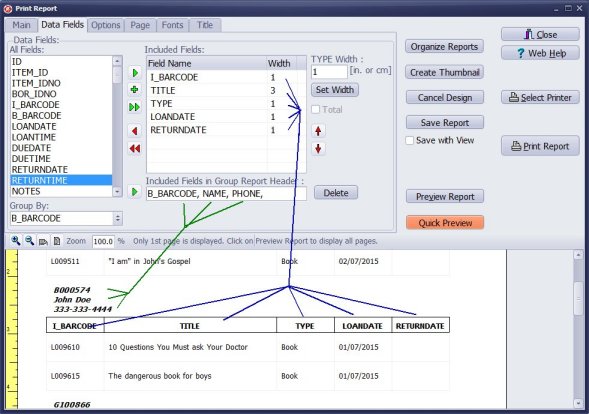589x414 pixels.
Task: Toggle the Total checkbox
Action: click(316, 109)
